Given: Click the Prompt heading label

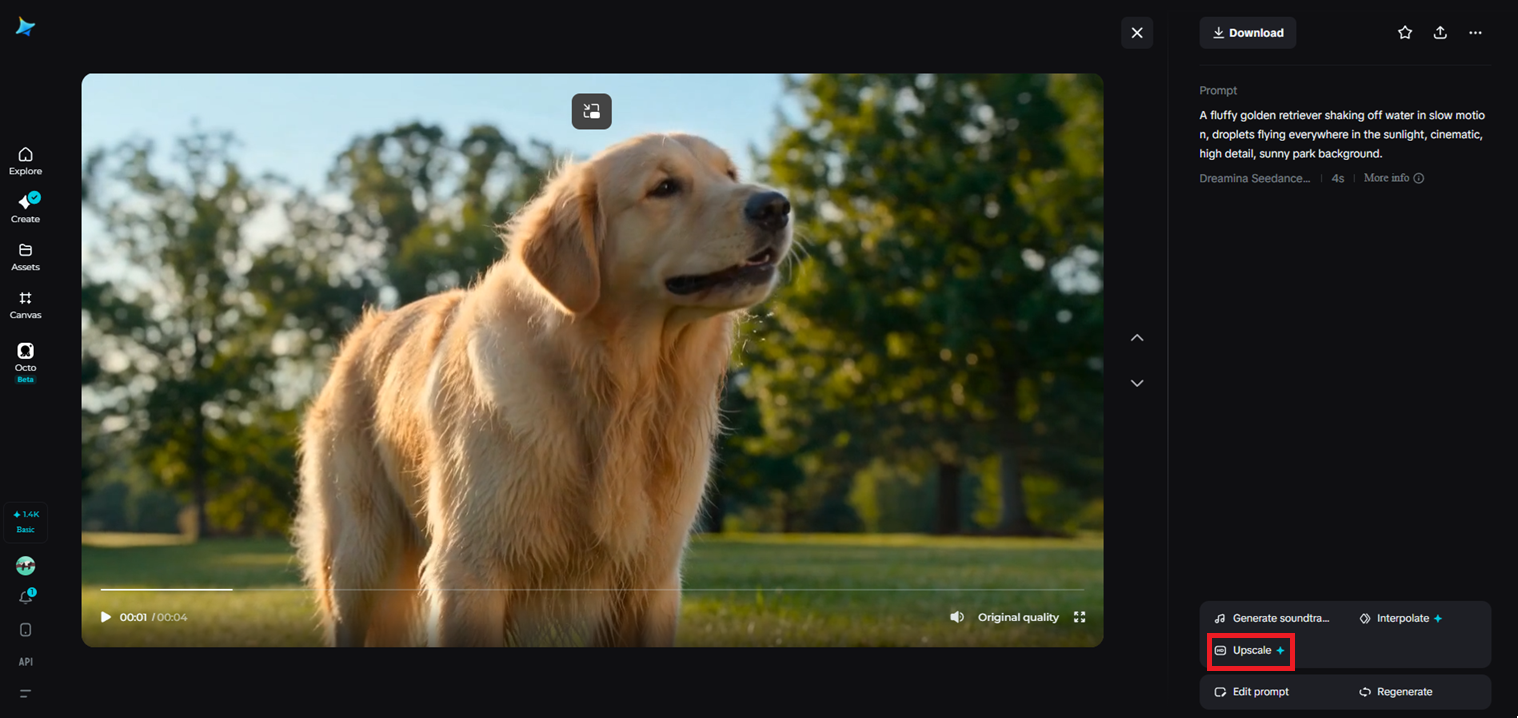Looking at the screenshot, I should (x=1218, y=91).
